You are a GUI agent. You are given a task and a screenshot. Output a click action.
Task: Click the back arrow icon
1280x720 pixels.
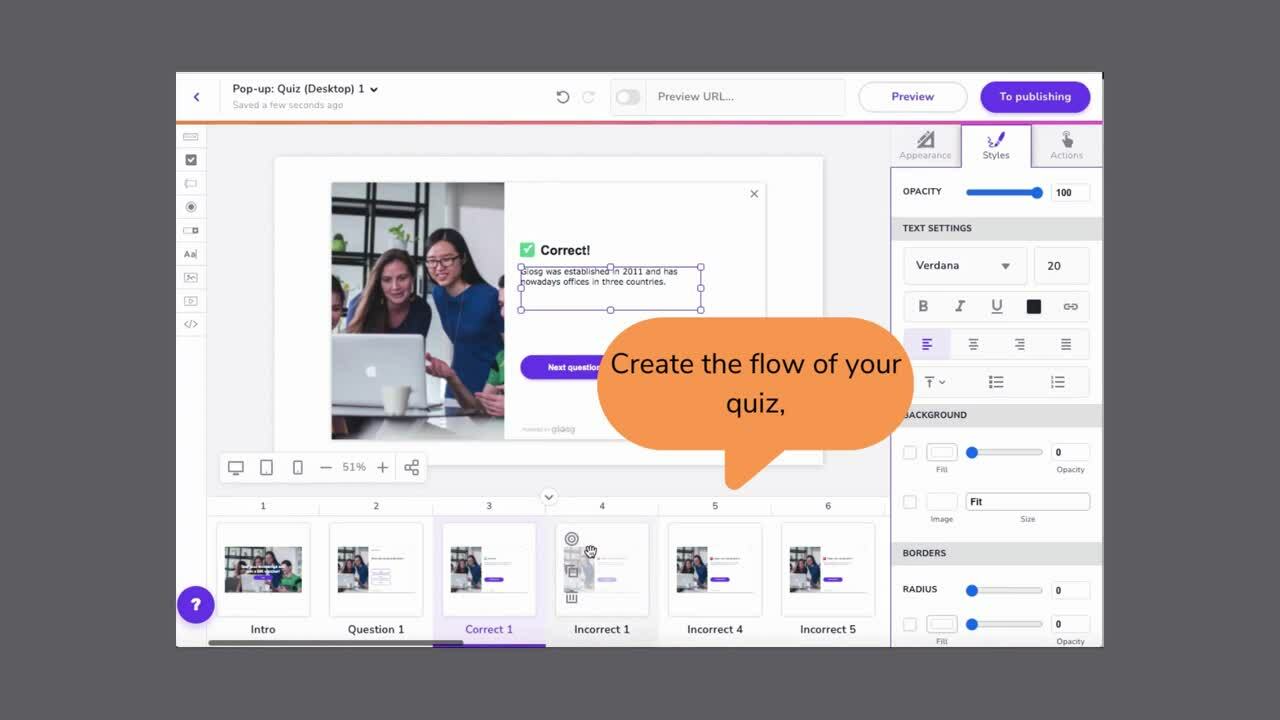point(196,97)
